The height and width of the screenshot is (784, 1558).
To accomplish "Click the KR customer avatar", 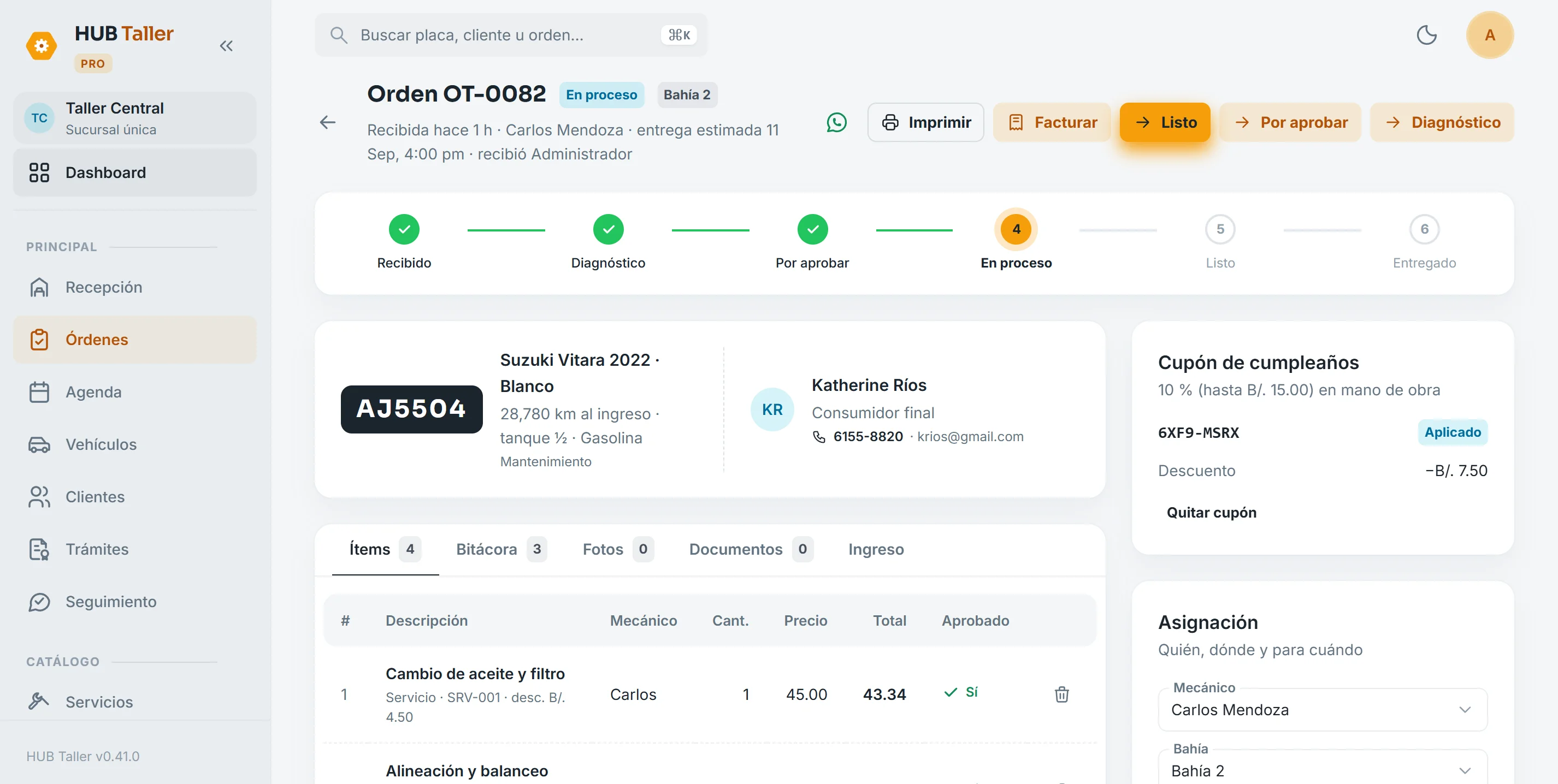I will click(772, 409).
